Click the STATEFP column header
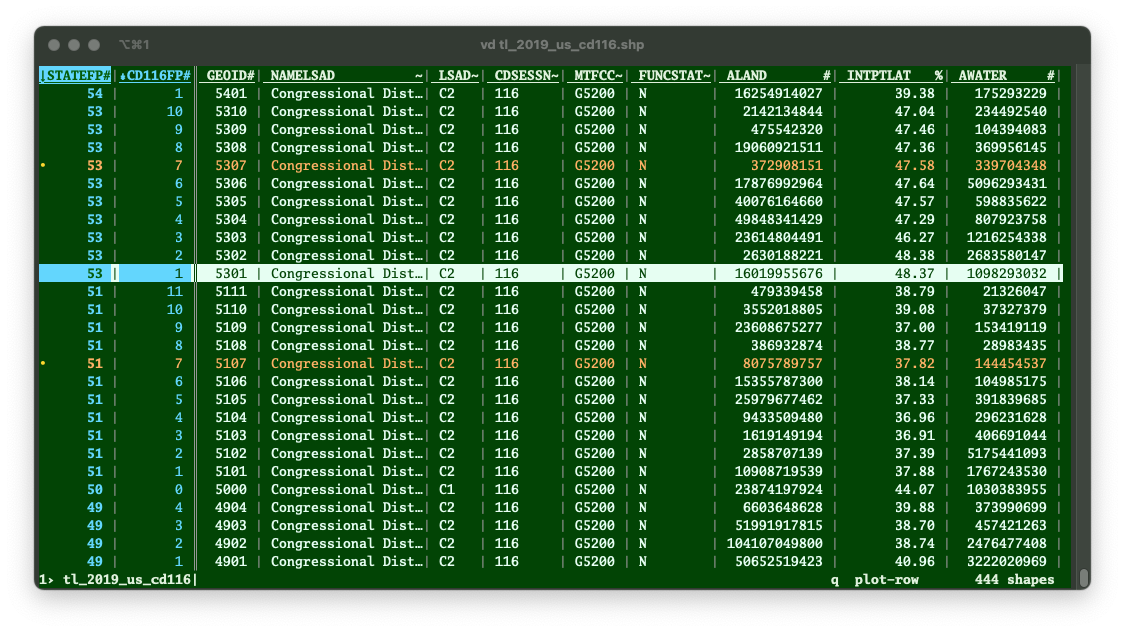 click(x=75, y=75)
